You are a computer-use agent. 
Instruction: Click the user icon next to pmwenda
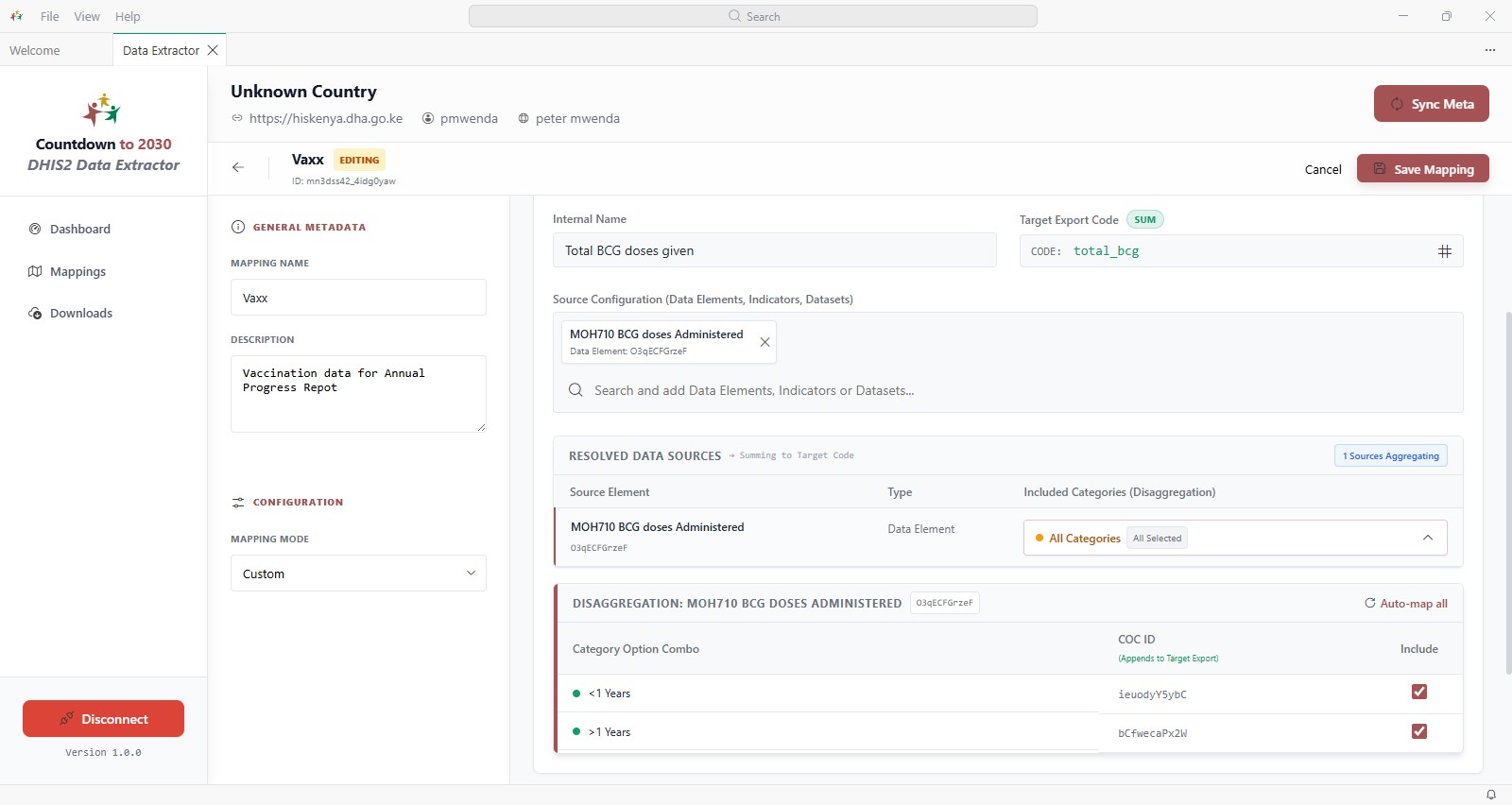[428, 118]
